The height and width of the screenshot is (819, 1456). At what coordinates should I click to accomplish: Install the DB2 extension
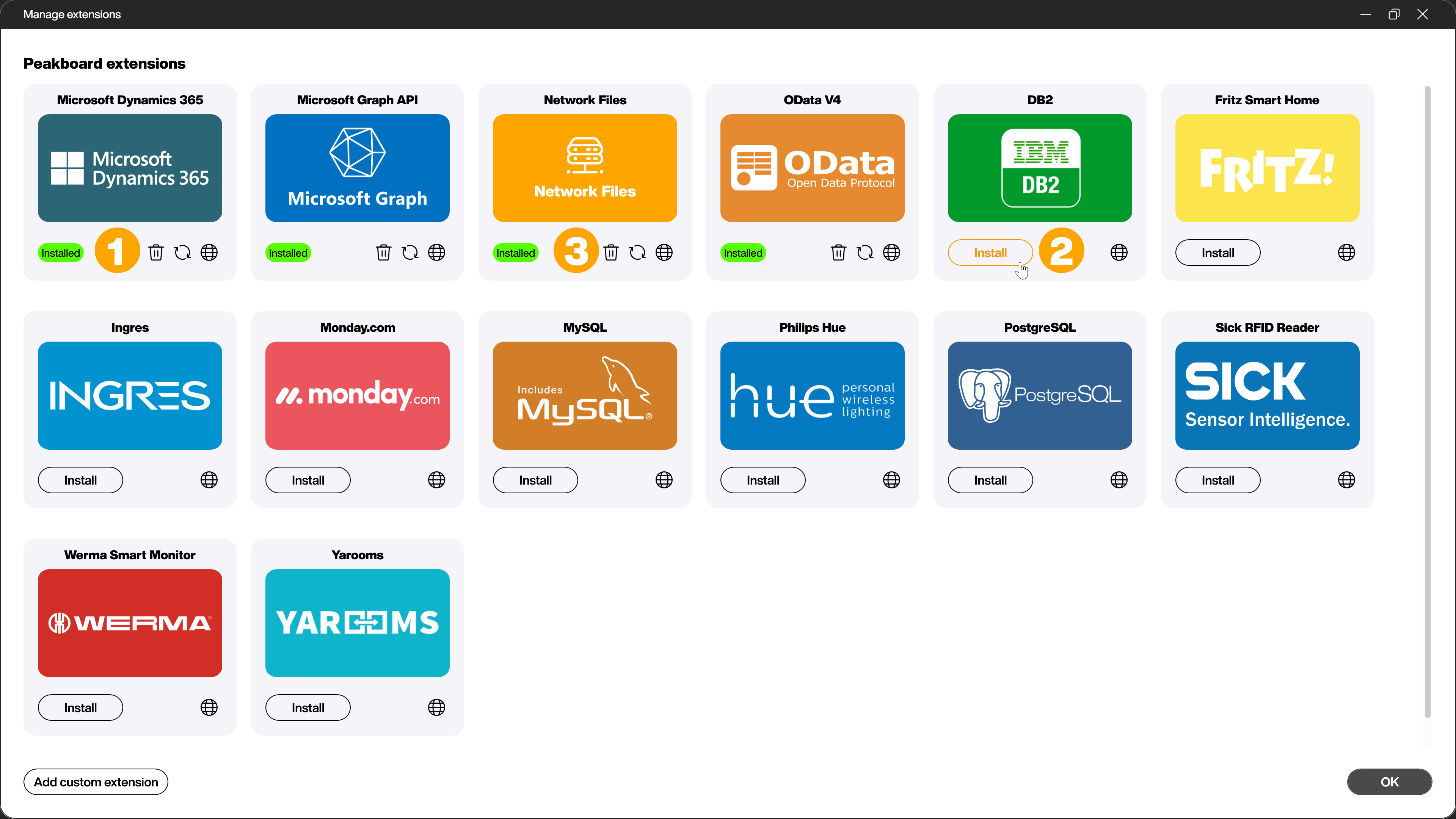click(x=990, y=253)
